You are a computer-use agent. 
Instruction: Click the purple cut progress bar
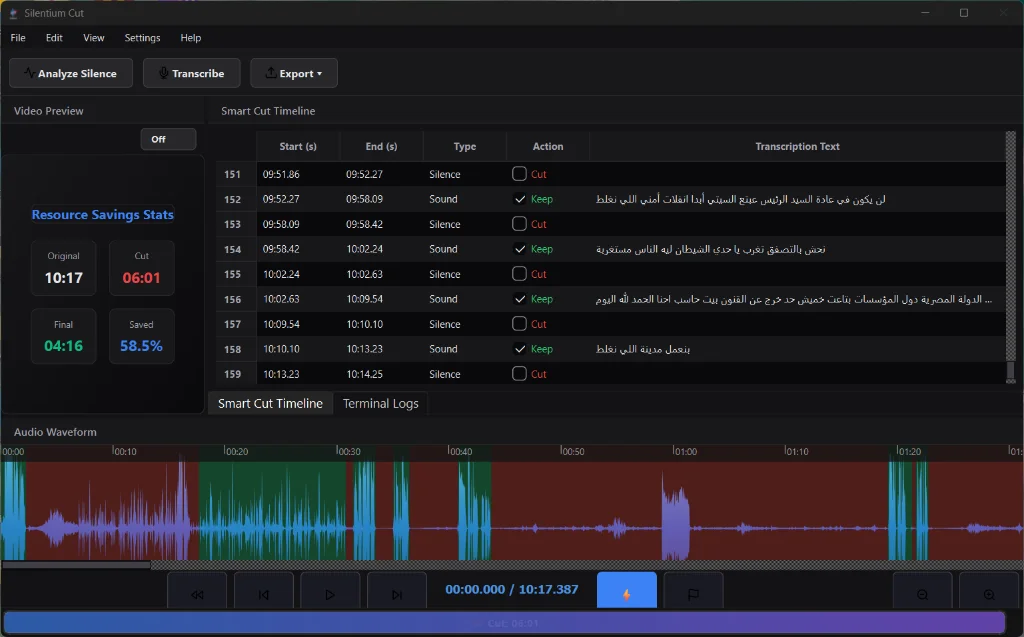504,623
